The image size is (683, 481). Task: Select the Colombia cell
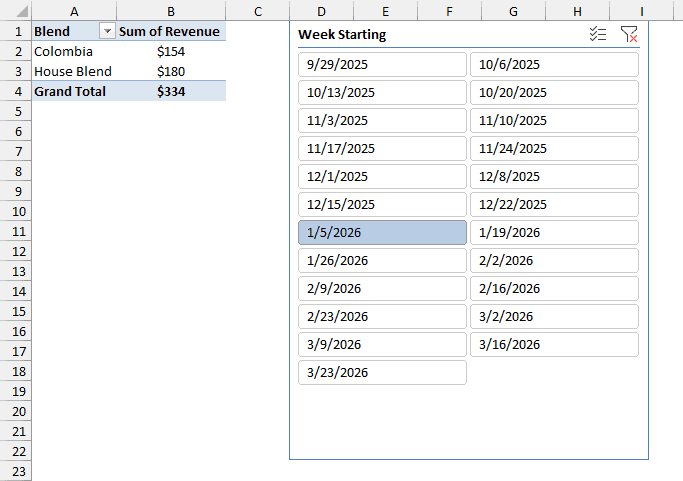pos(74,51)
